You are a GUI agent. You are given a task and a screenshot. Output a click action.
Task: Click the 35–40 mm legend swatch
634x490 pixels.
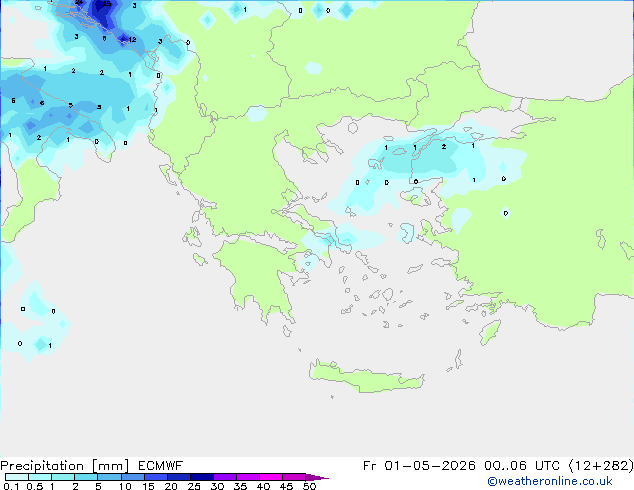(248, 477)
